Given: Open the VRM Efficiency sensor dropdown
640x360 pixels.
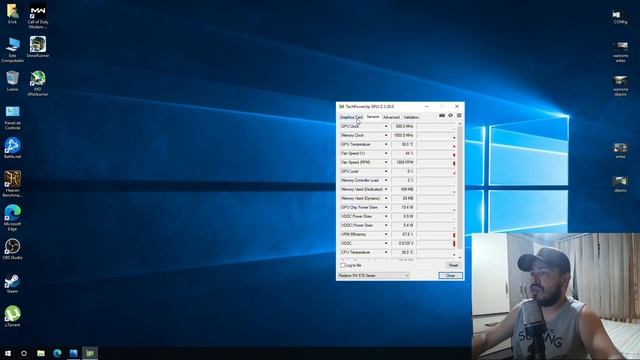Looking at the screenshot, I should coord(386,234).
